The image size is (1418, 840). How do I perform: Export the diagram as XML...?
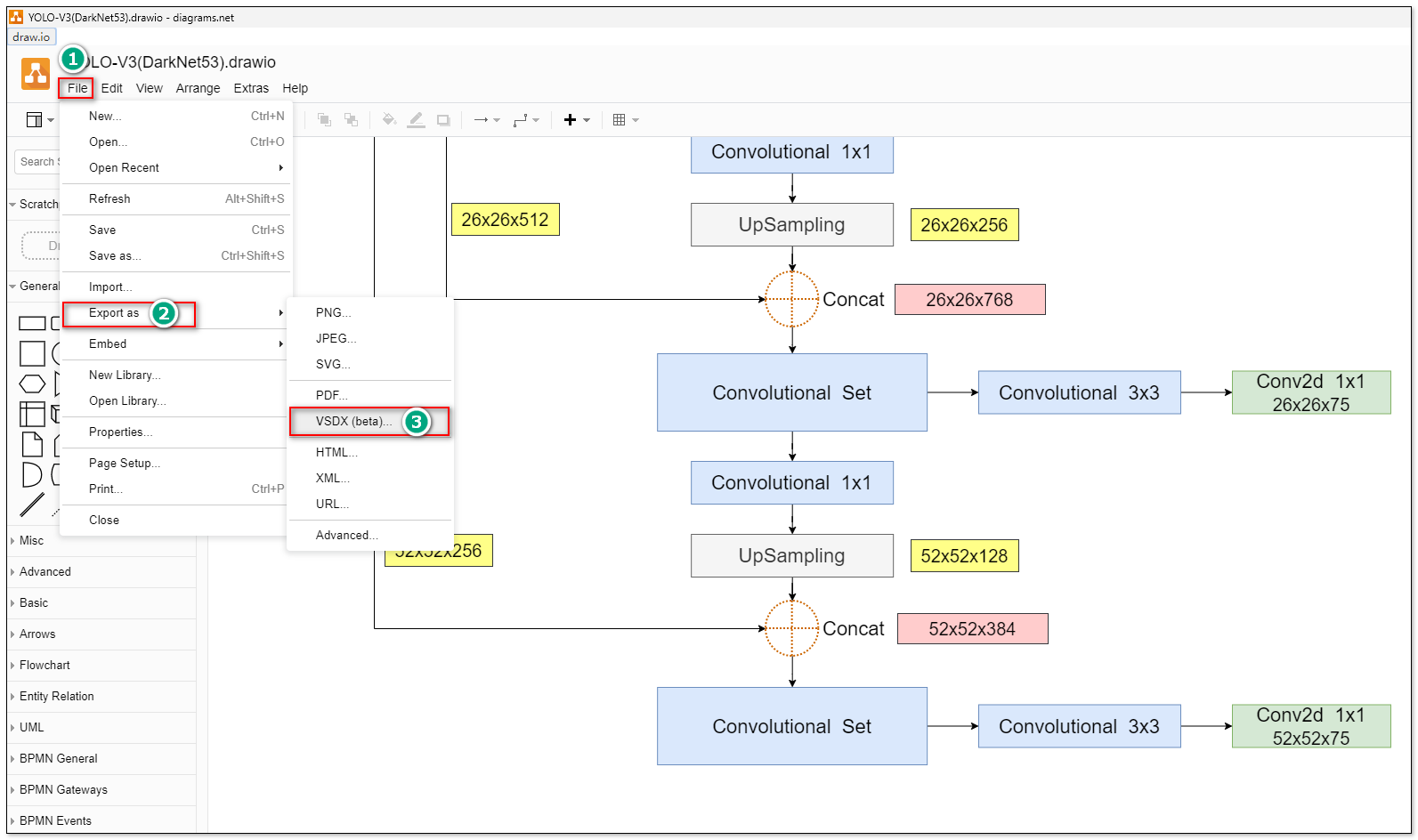coord(370,478)
